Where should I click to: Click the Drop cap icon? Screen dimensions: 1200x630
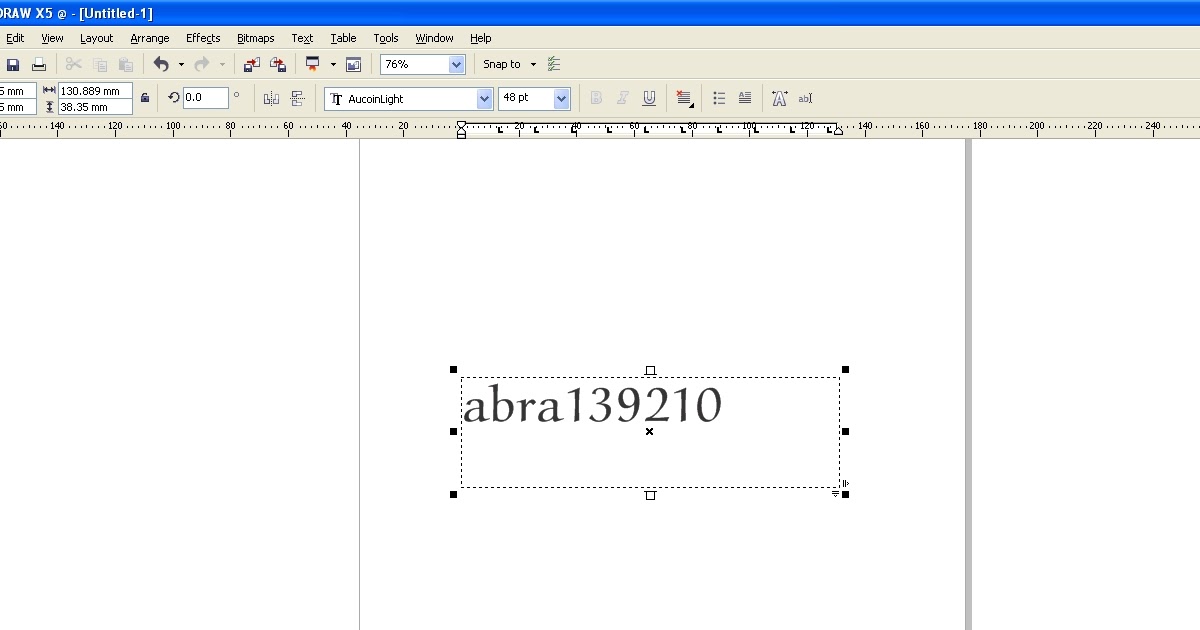tap(745, 98)
